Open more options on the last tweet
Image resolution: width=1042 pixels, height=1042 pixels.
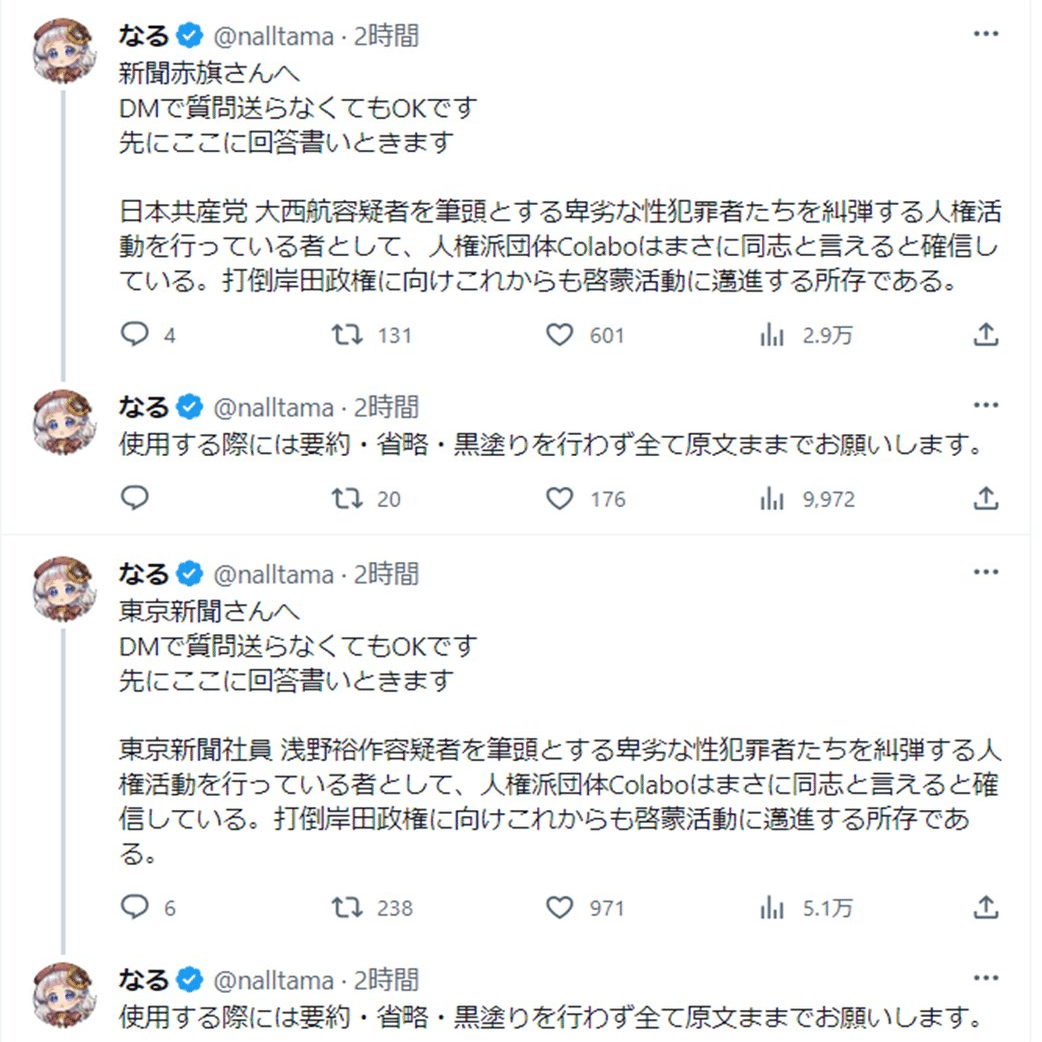click(986, 978)
